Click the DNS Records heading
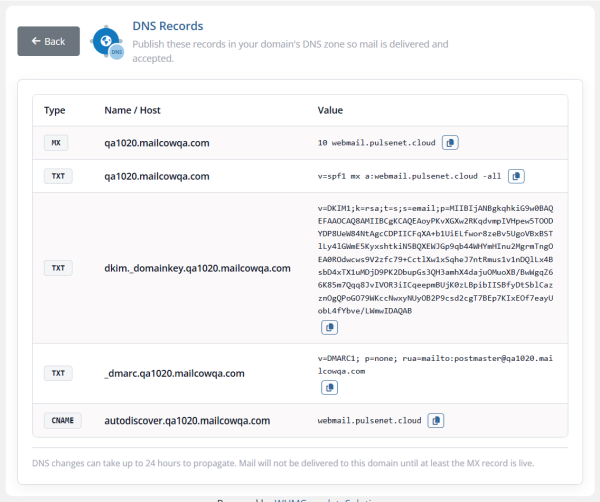This screenshot has height=502, width=600. pyautogui.click(x=168, y=26)
